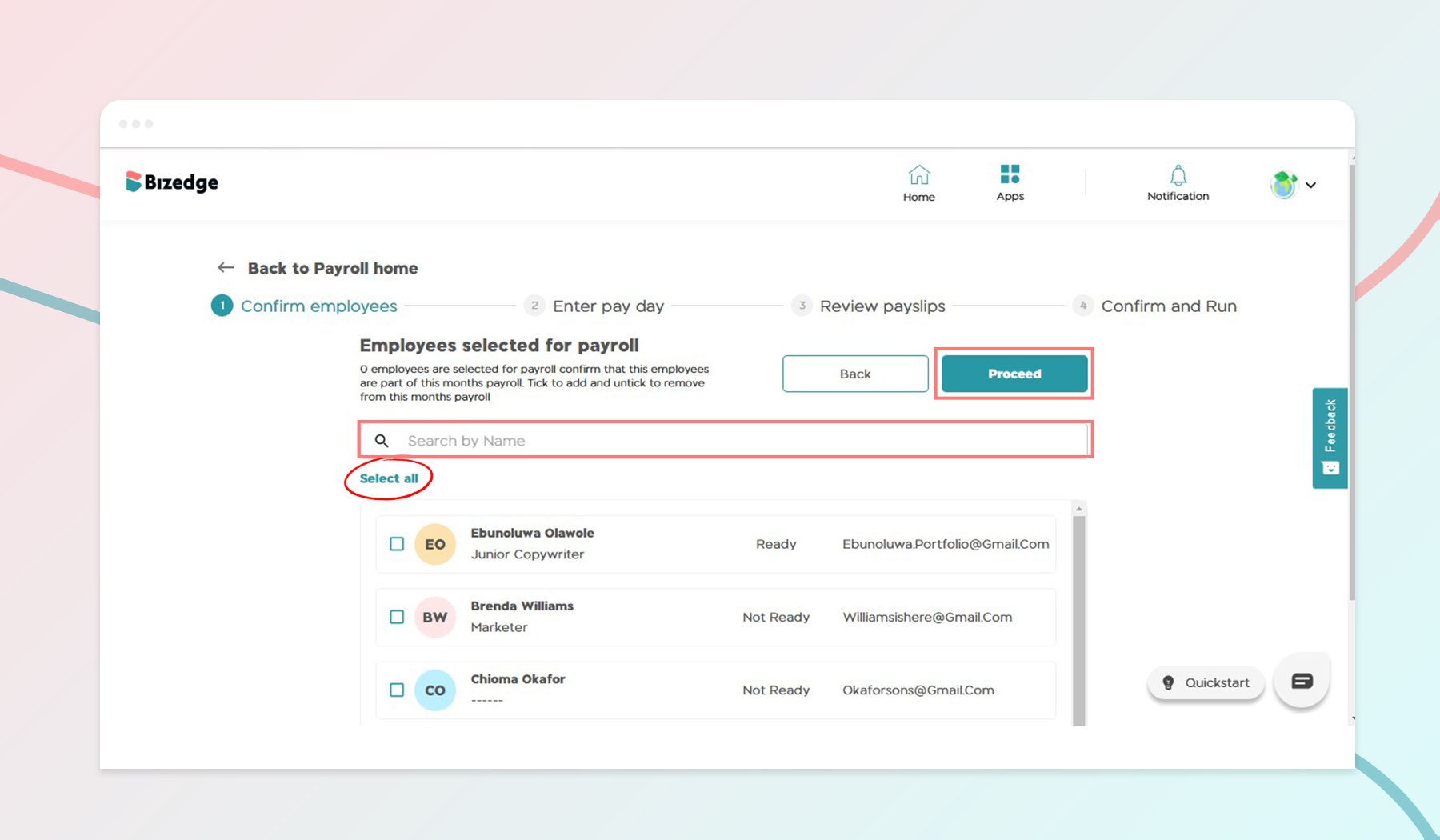
Task: Open the Feedback side tab
Action: tap(1330, 438)
